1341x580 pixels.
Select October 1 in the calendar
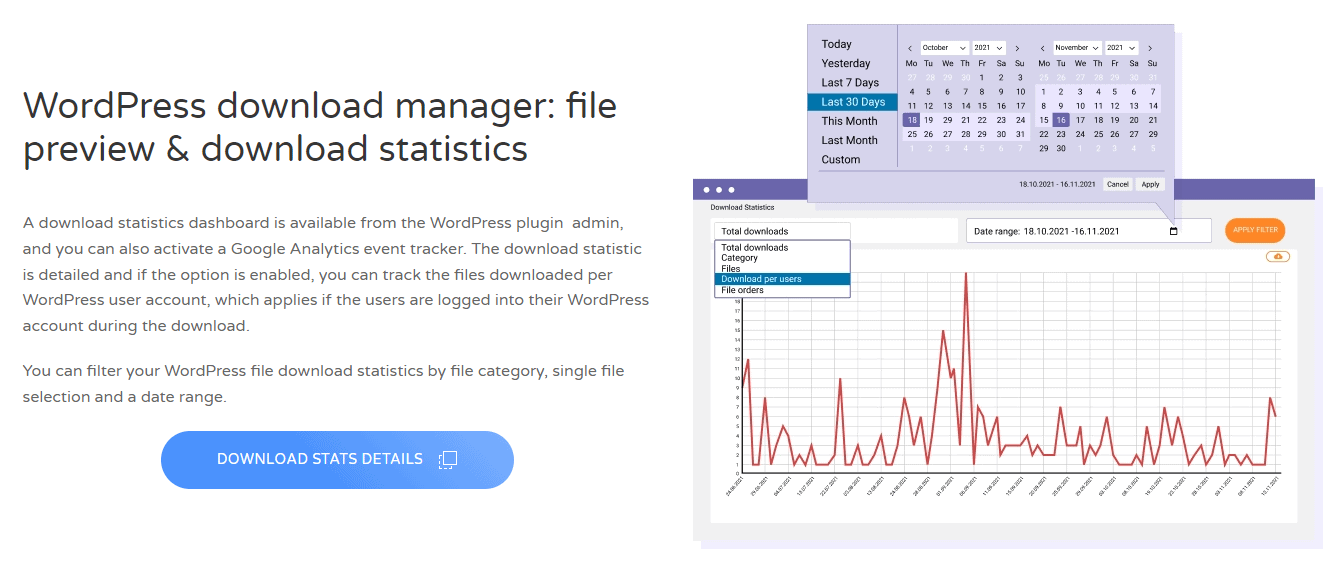click(984, 77)
